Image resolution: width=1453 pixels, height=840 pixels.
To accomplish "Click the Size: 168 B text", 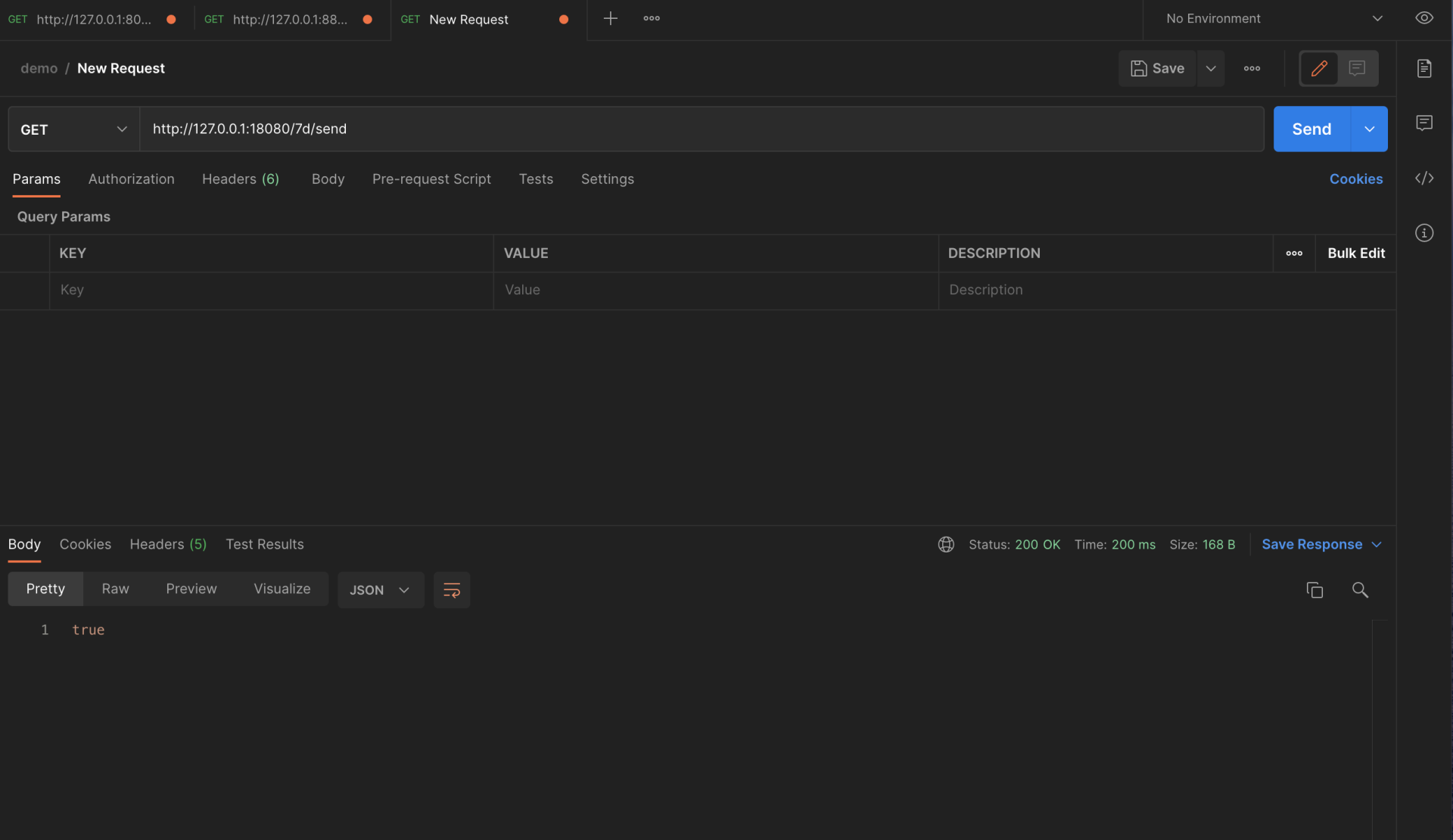I will click(1202, 545).
